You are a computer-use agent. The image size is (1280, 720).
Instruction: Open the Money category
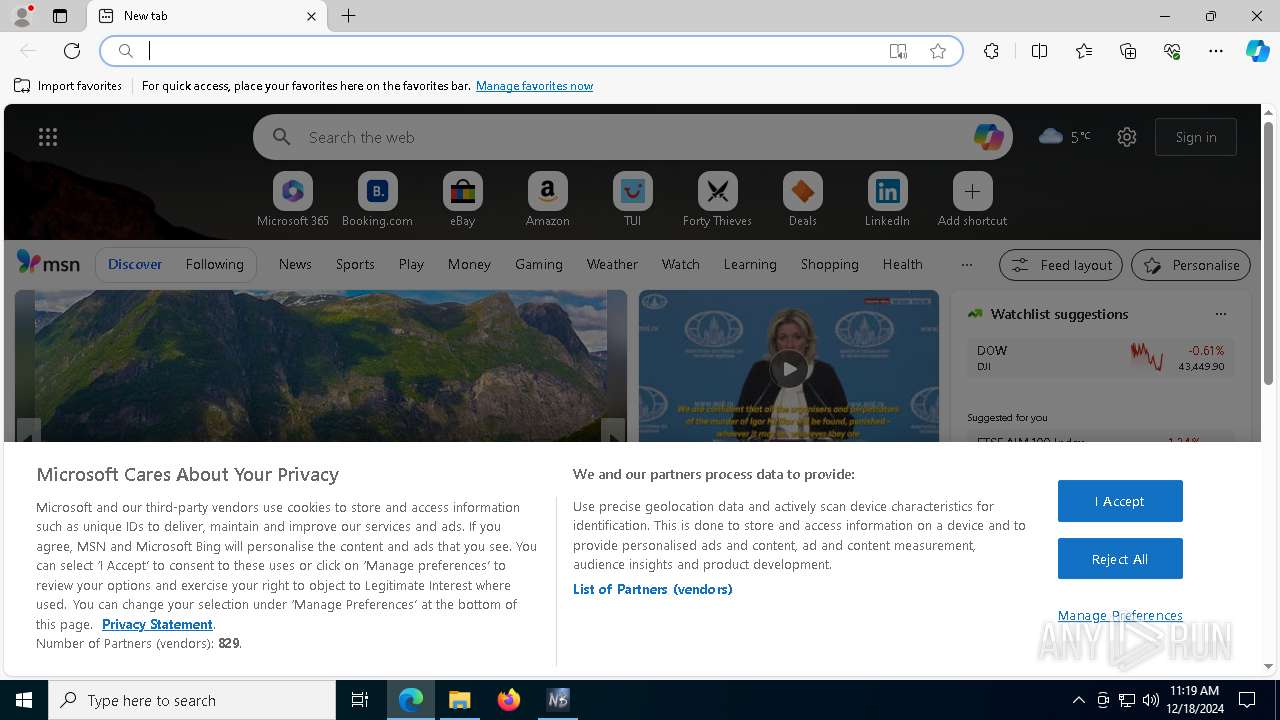click(x=469, y=264)
